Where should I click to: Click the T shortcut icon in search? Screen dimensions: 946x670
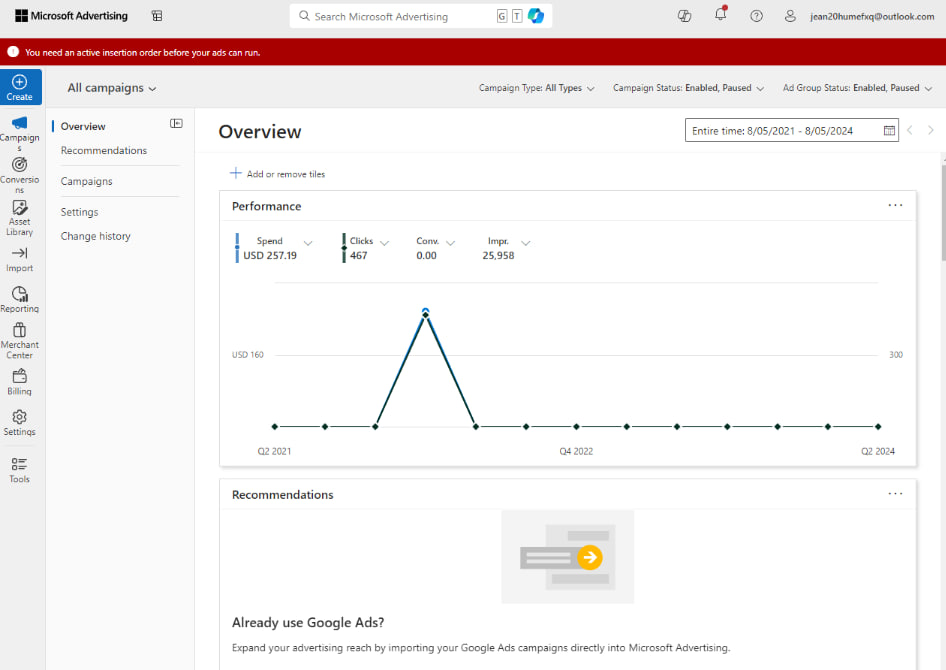point(517,16)
